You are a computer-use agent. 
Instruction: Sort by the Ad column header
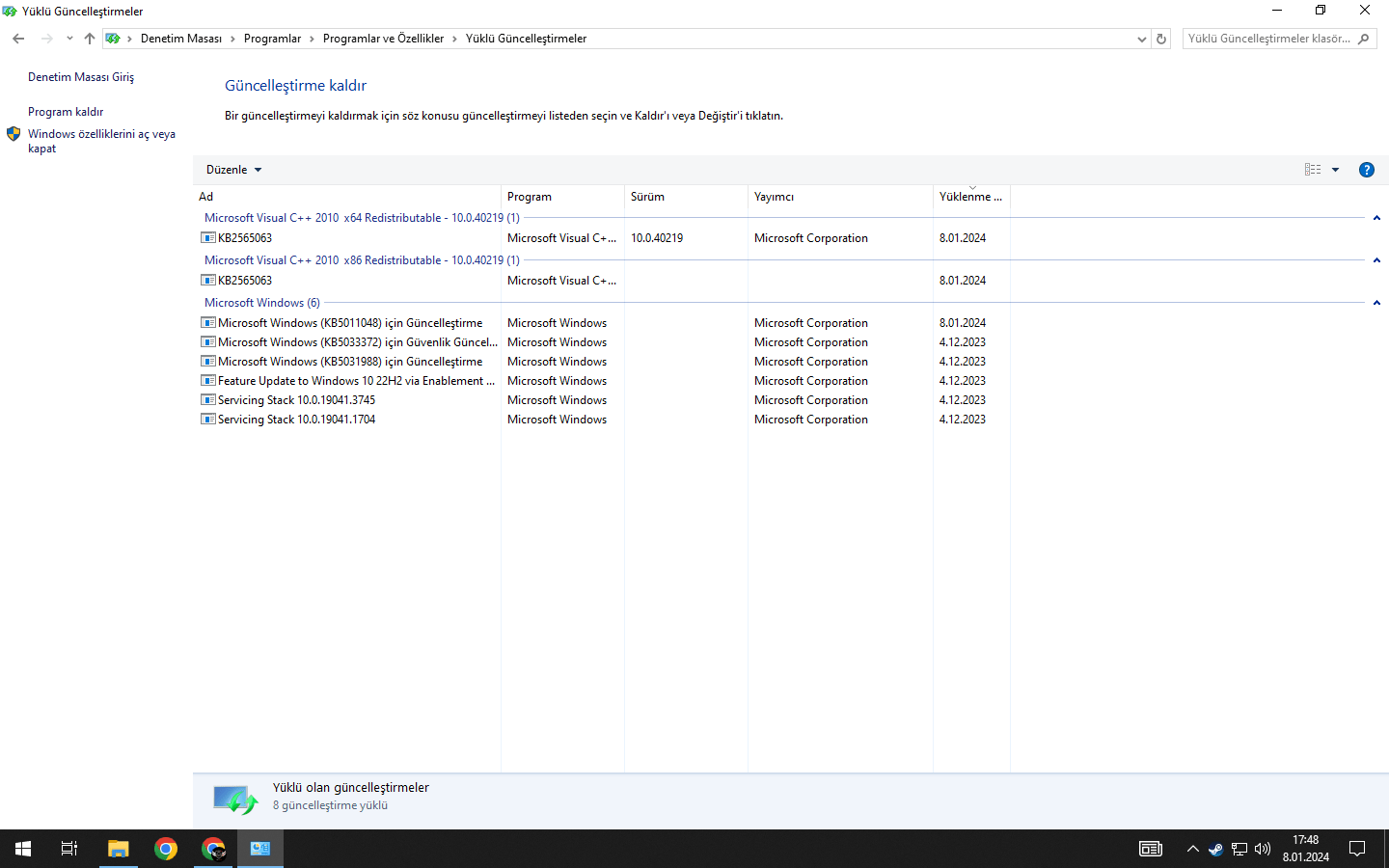point(347,197)
